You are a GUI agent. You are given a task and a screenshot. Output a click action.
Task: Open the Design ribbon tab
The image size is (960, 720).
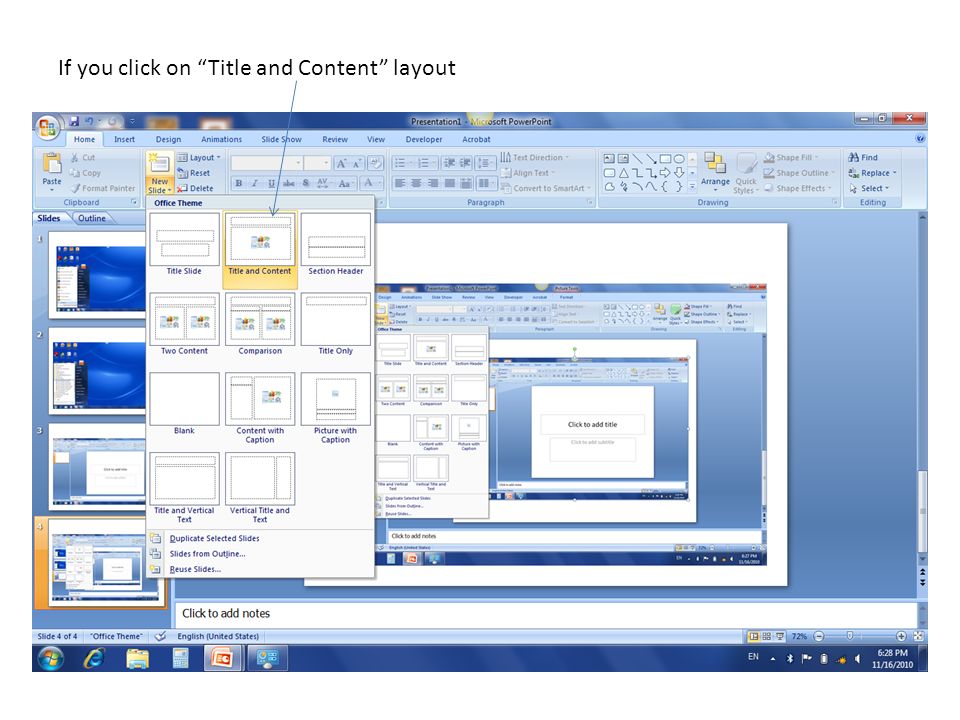(168, 140)
